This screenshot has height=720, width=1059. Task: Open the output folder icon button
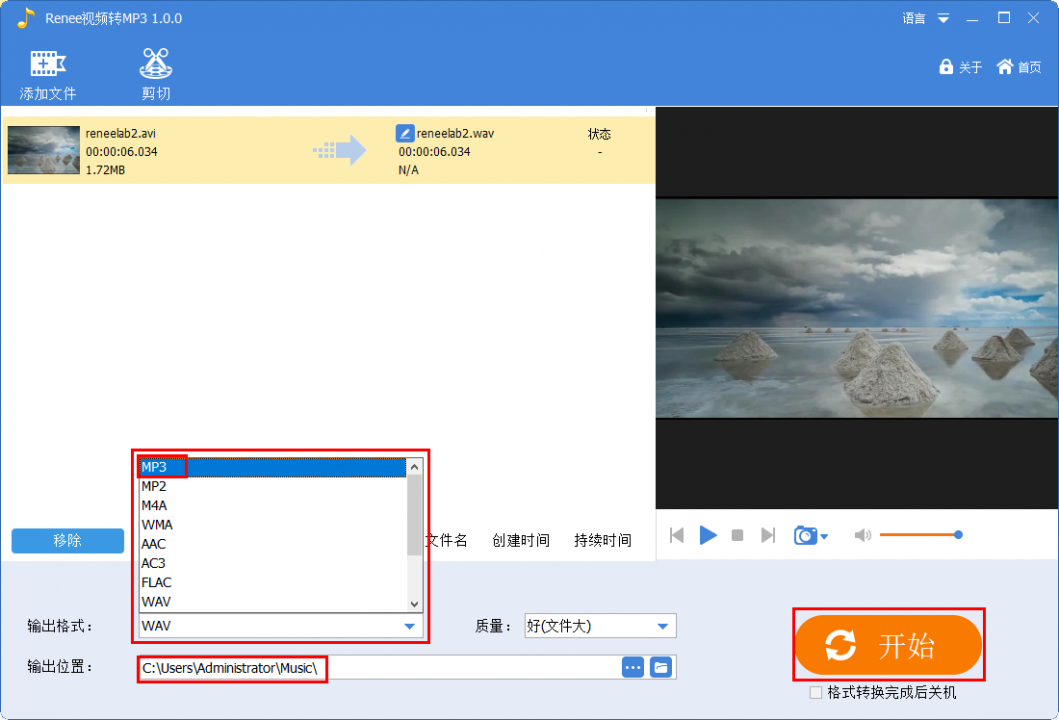coord(661,667)
